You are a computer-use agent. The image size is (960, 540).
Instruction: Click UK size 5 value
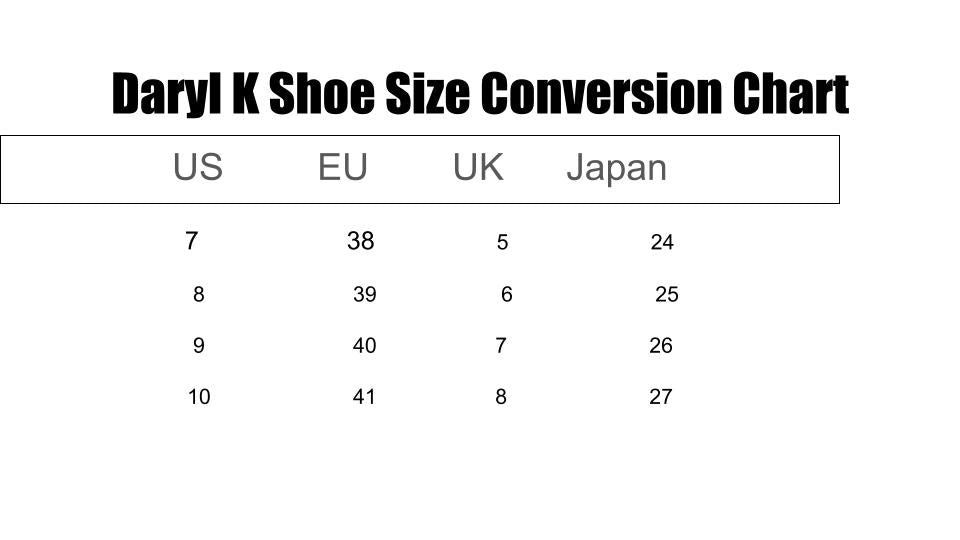502,242
